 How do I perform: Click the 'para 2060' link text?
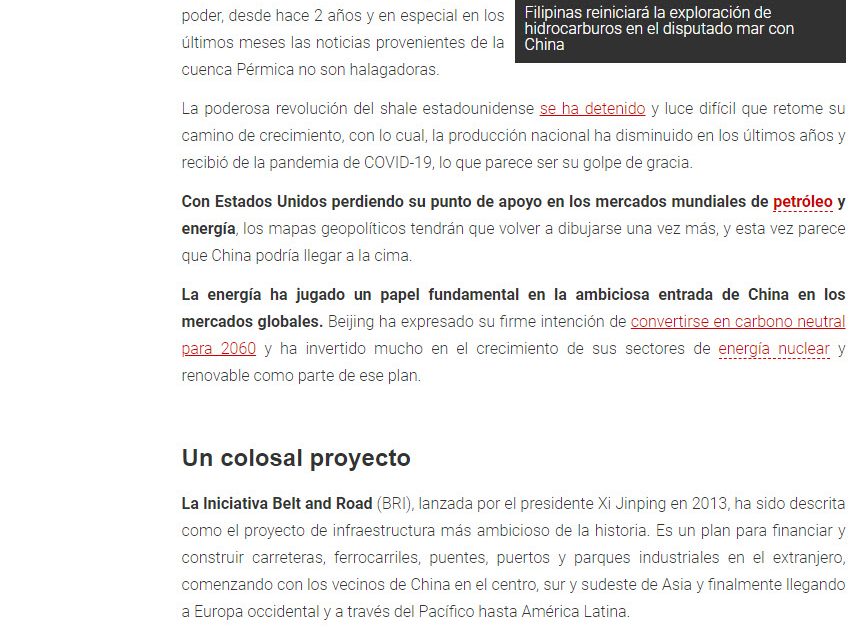(218, 349)
